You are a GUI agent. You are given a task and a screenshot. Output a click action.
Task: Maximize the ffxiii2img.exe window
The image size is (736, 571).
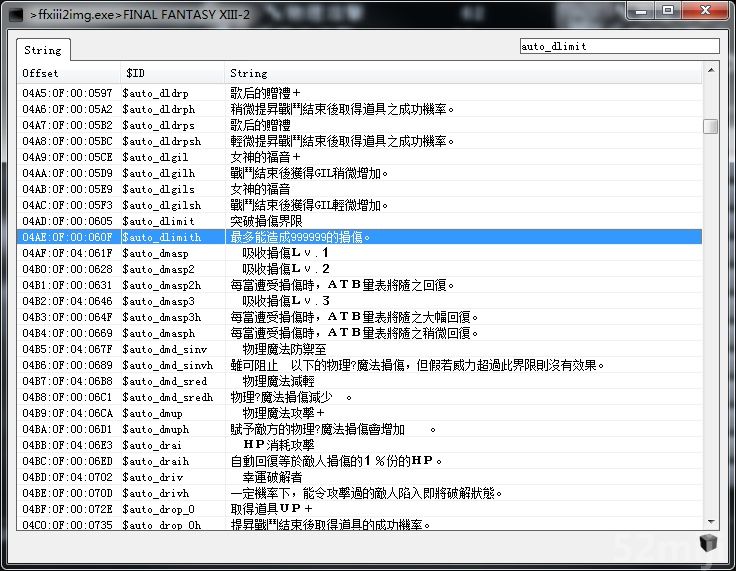668,11
